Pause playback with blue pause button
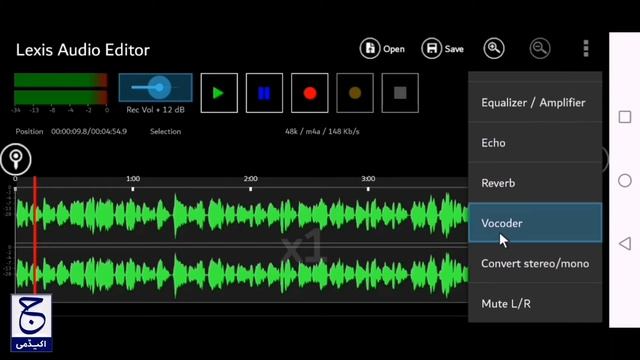The image size is (640, 360). [x=264, y=93]
